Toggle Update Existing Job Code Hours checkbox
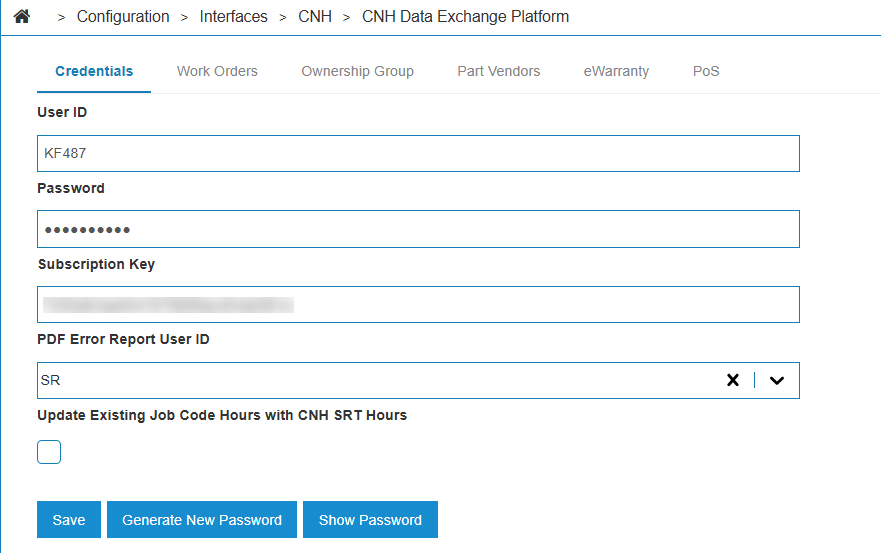881x553 pixels. 49,452
